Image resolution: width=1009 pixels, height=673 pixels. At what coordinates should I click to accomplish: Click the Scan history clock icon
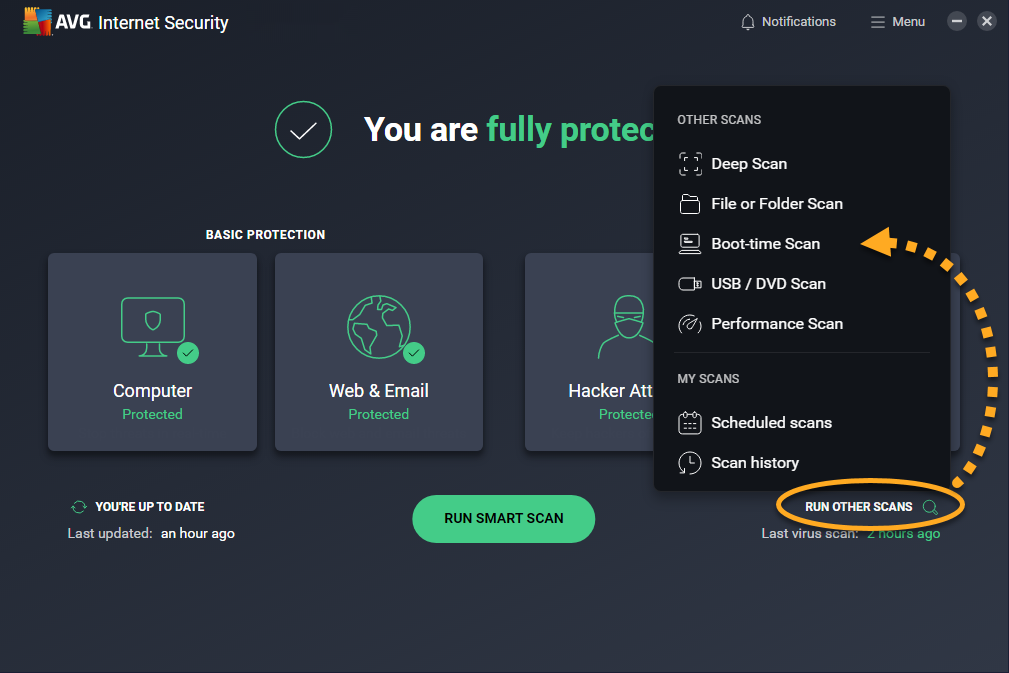pos(690,463)
